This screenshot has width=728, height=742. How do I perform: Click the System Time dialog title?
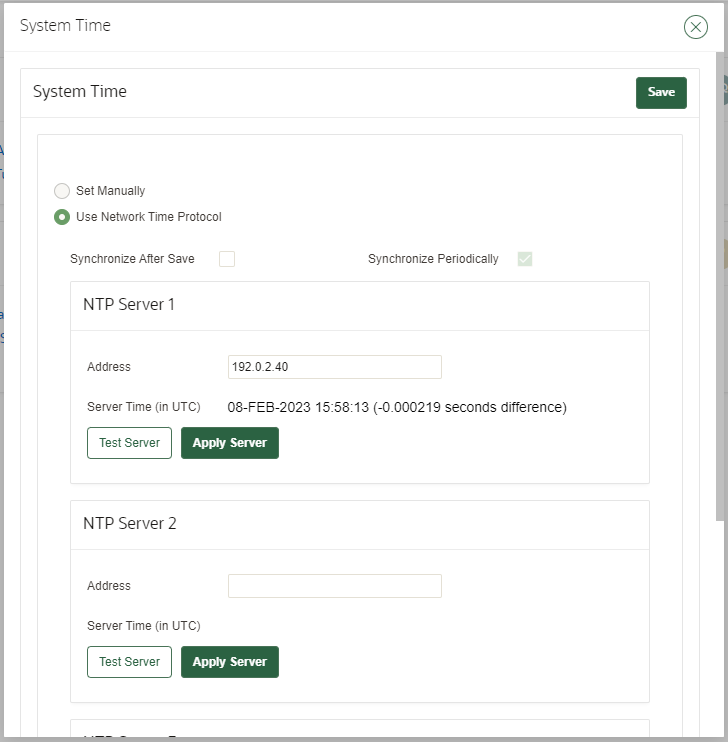click(x=65, y=26)
